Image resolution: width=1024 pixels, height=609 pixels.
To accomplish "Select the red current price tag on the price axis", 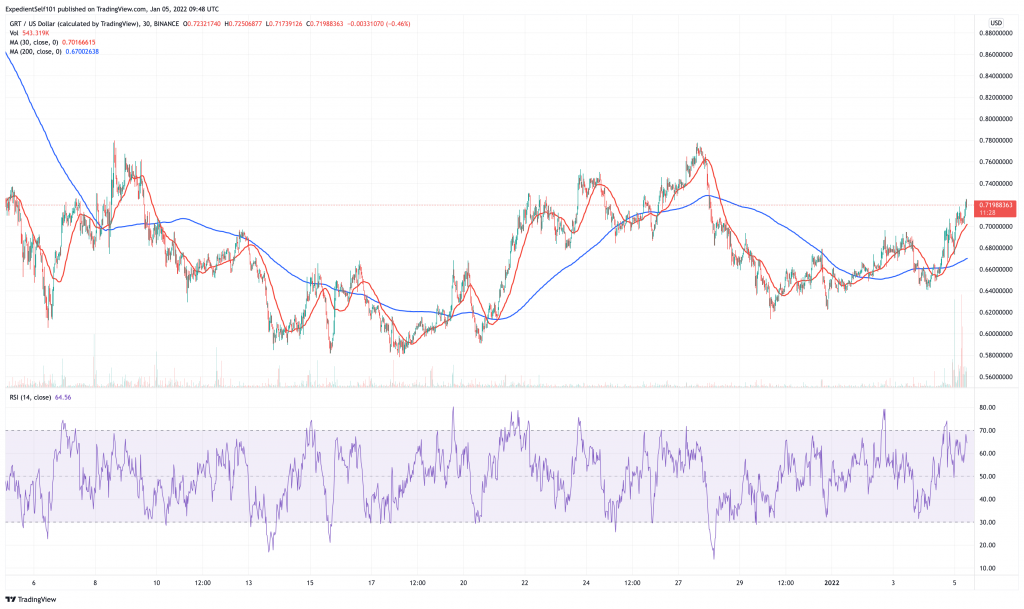I will [x=995, y=209].
